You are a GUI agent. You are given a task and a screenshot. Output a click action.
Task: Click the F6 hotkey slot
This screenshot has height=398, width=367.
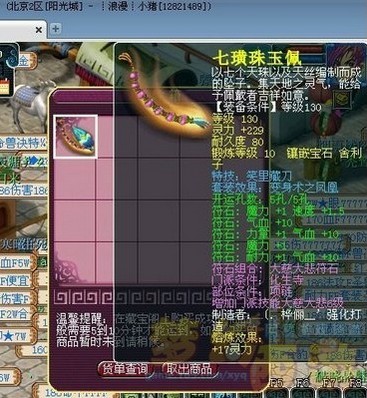(x=302, y=388)
